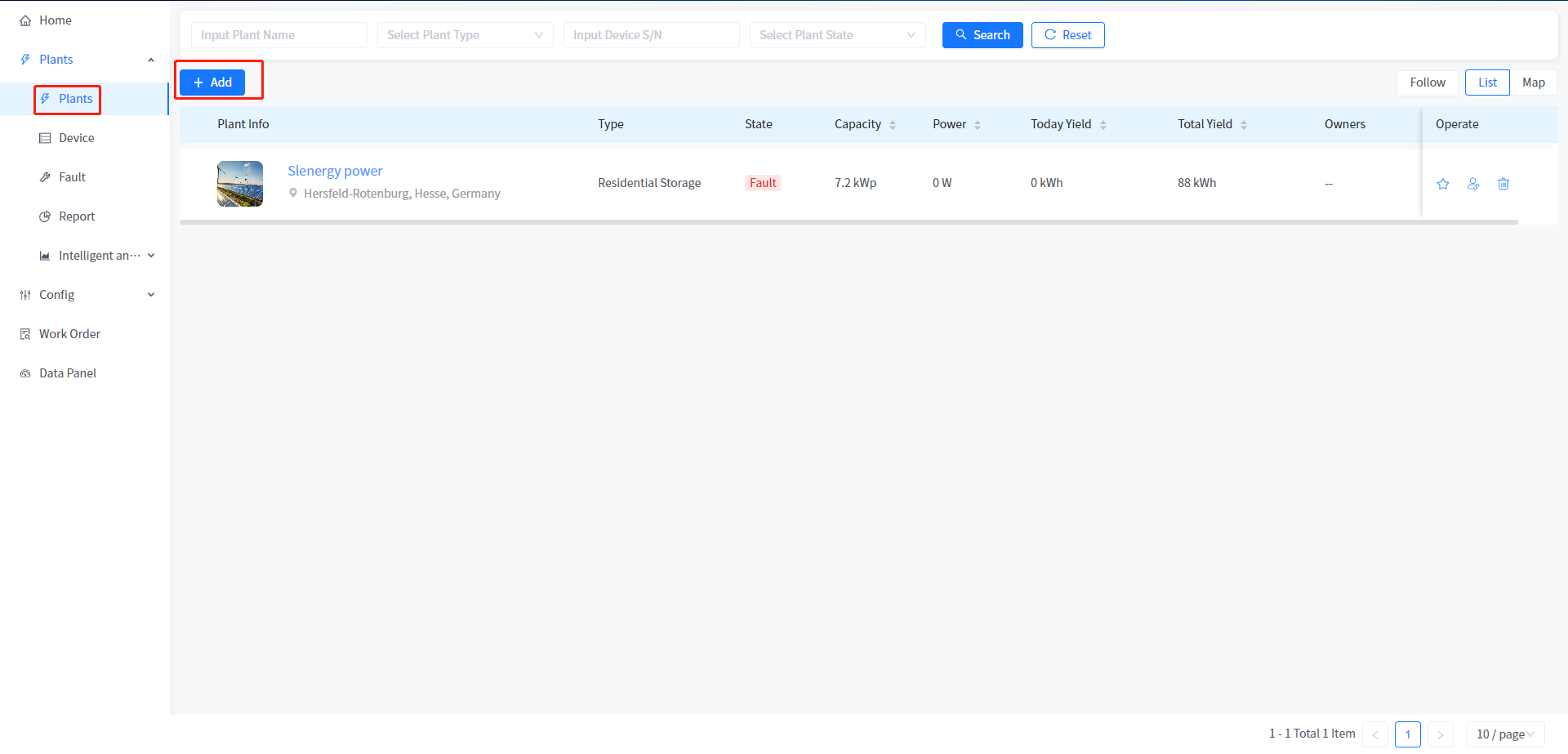
Task: Go to next page arrow
Action: point(1441,734)
